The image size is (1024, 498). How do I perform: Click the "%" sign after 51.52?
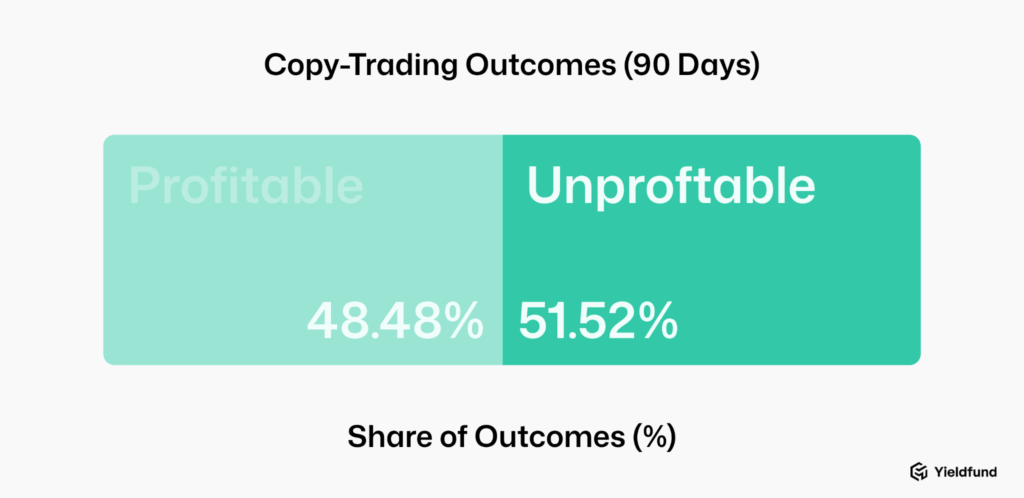pyautogui.click(x=658, y=321)
